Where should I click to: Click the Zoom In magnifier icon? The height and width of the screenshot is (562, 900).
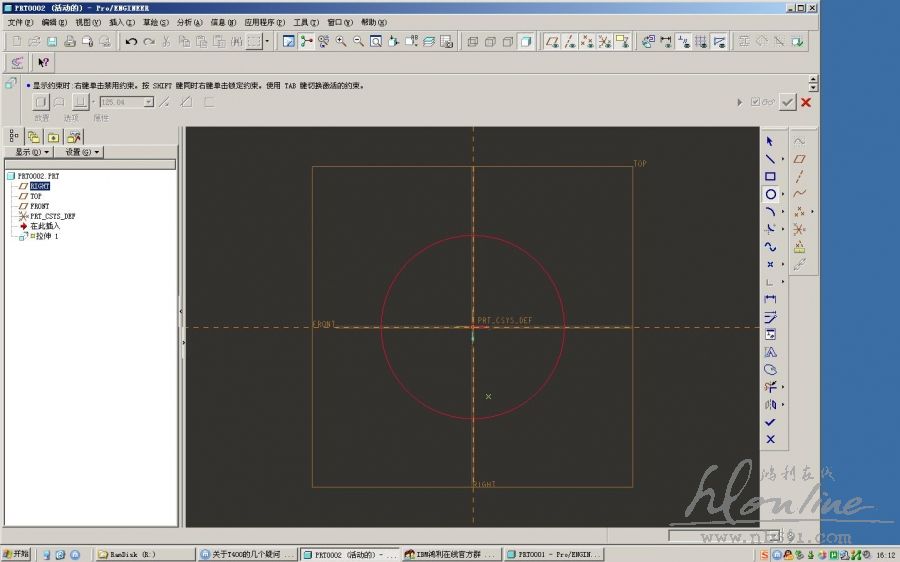point(341,41)
